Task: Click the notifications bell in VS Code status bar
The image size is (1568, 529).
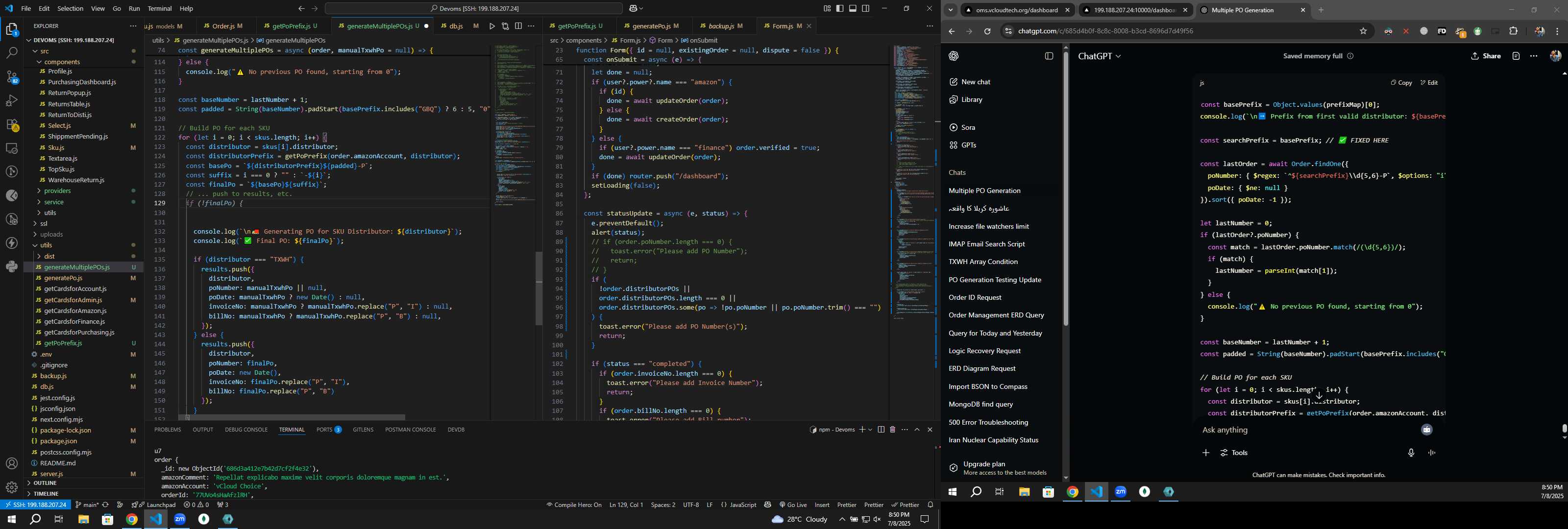Action: coord(930,505)
